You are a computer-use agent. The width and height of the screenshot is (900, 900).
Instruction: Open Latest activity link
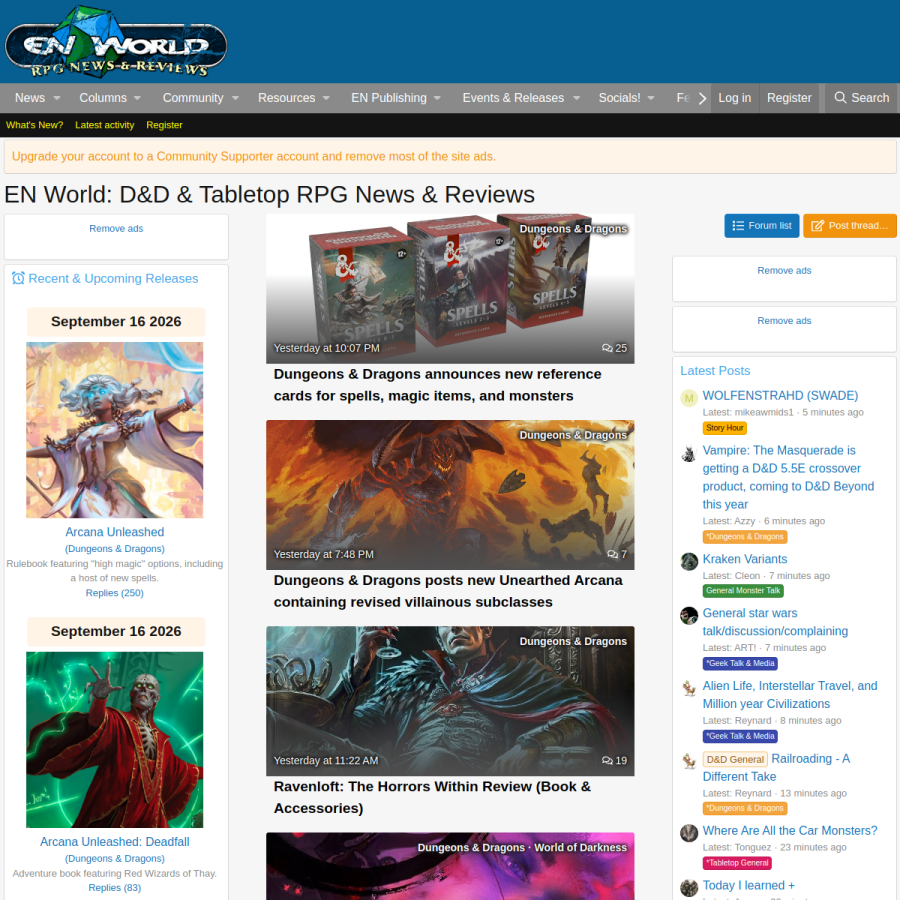(x=104, y=125)
